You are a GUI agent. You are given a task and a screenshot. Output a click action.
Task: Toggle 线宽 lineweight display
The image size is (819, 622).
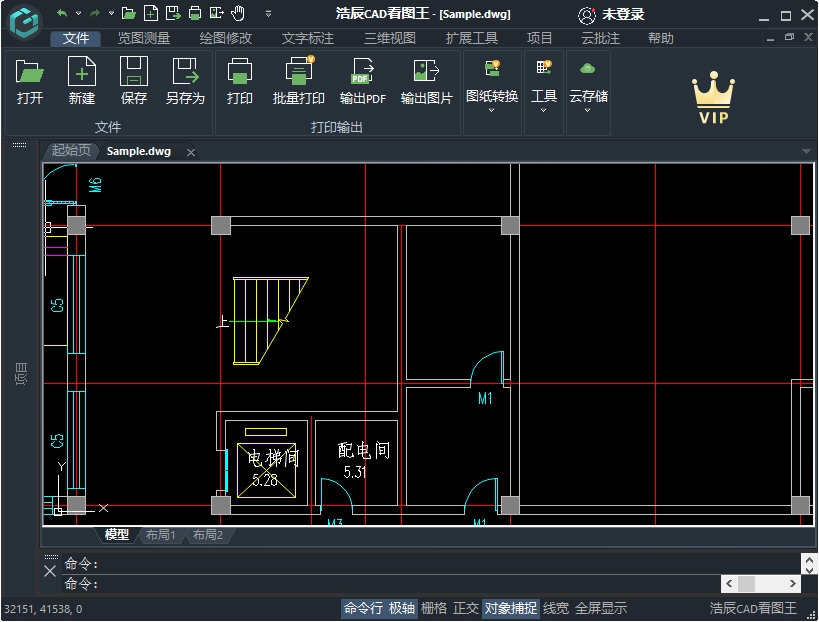[x=556, y=608]
